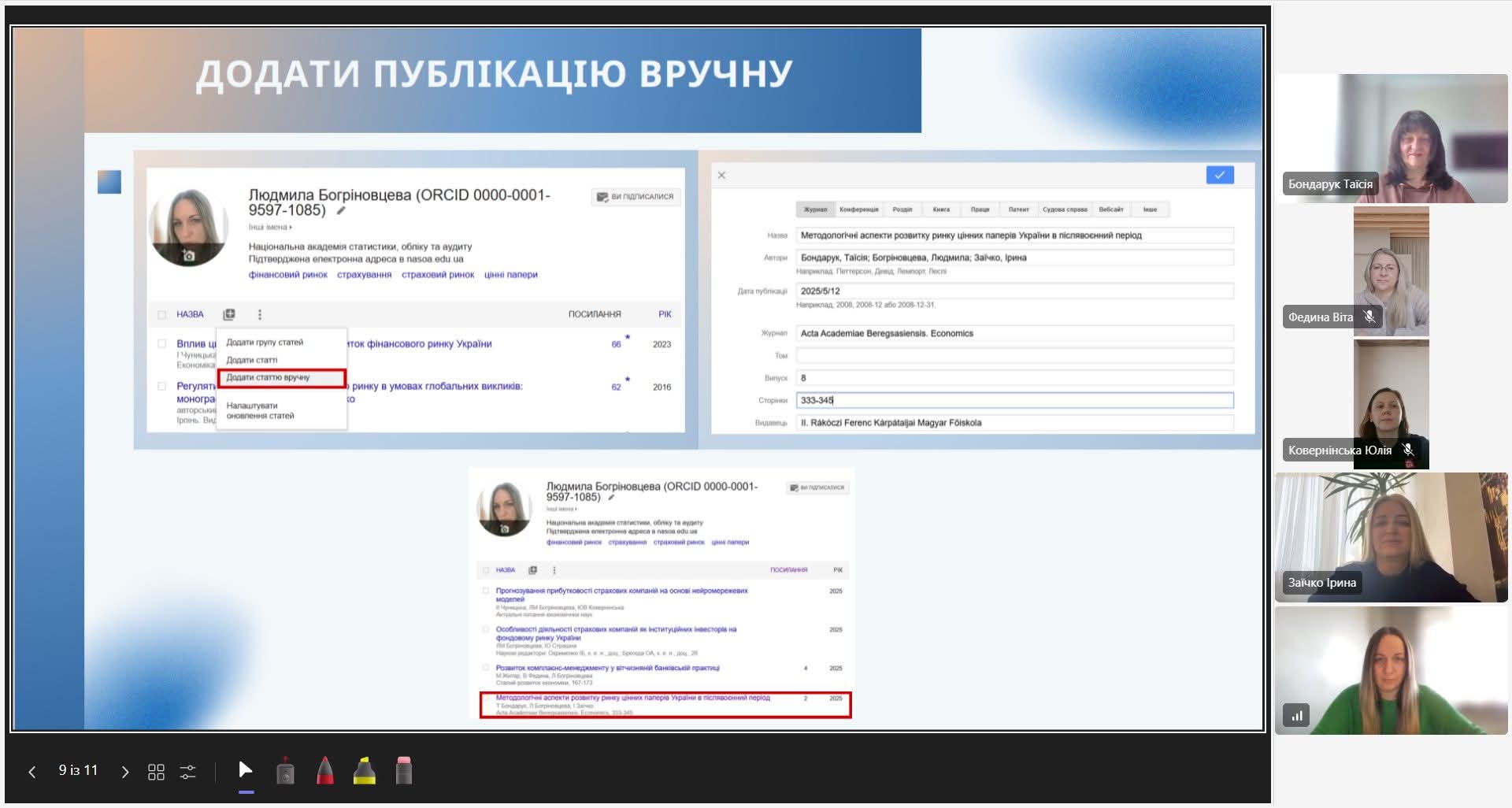Choose the yellow highlighter tool
Viewport: 1512px width, 808px height.
click(364, 771)
